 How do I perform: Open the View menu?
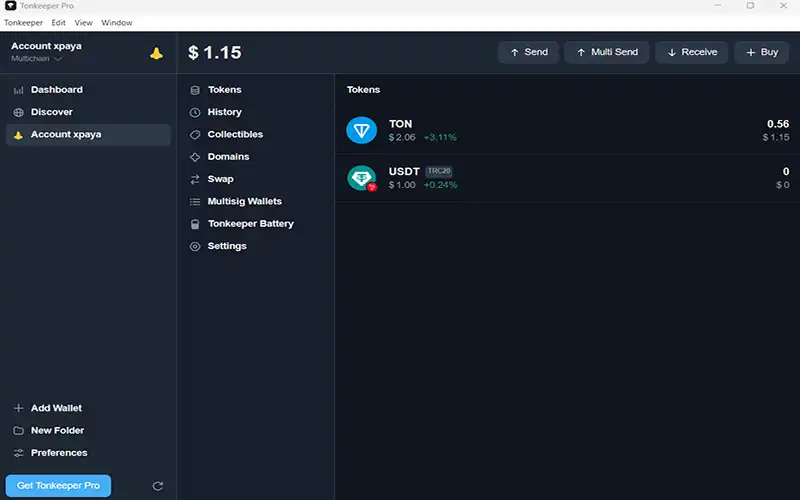pyautogui.click(x=83, y=22)
